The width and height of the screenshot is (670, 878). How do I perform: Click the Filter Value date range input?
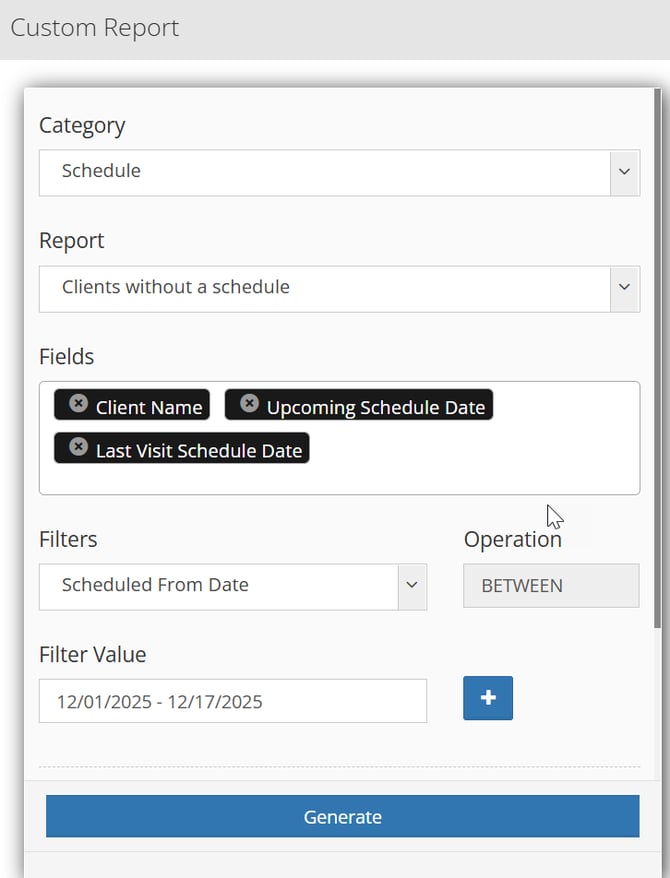tap(232, 701)
